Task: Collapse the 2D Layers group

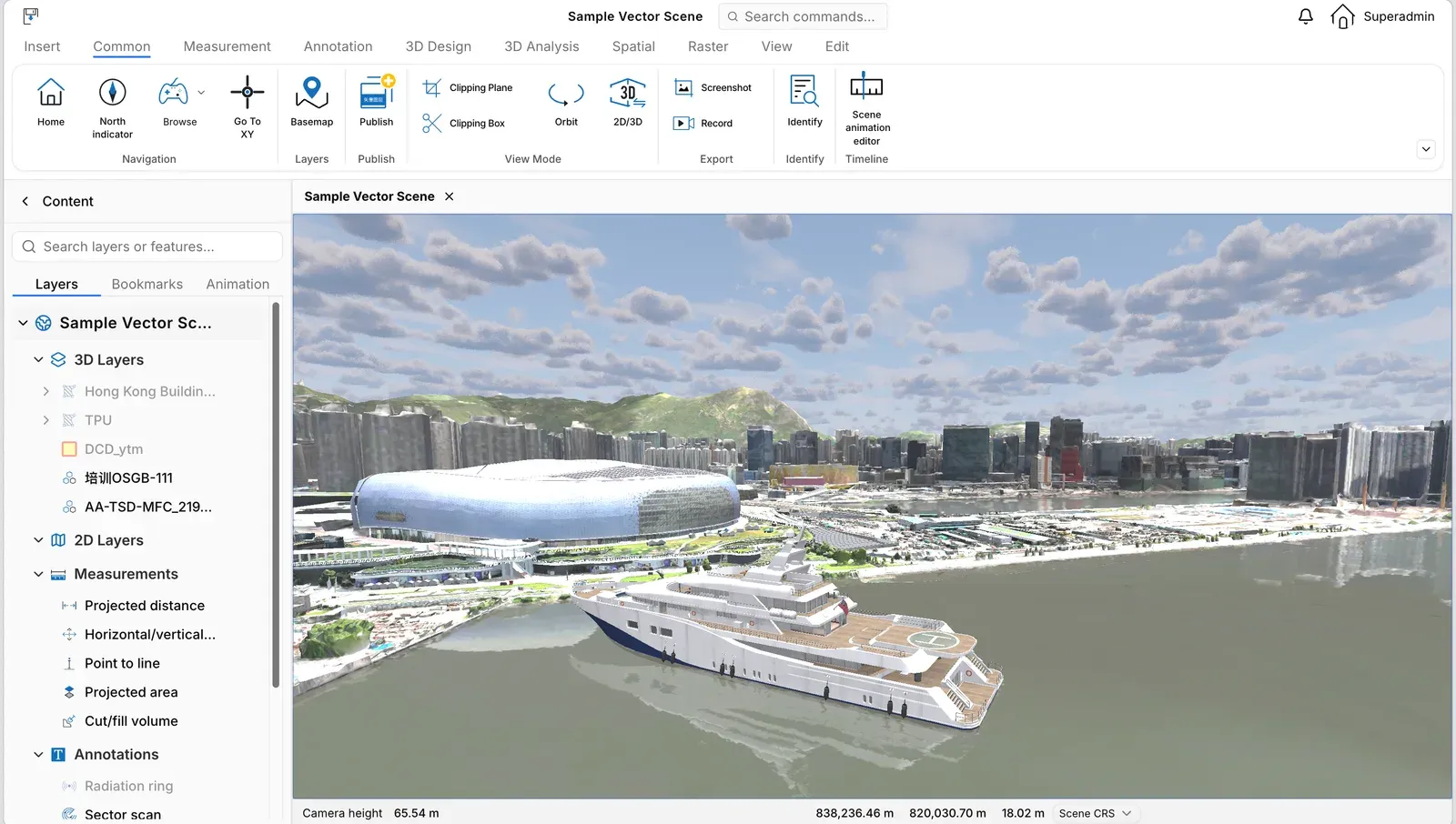Action: coord(38,540)
